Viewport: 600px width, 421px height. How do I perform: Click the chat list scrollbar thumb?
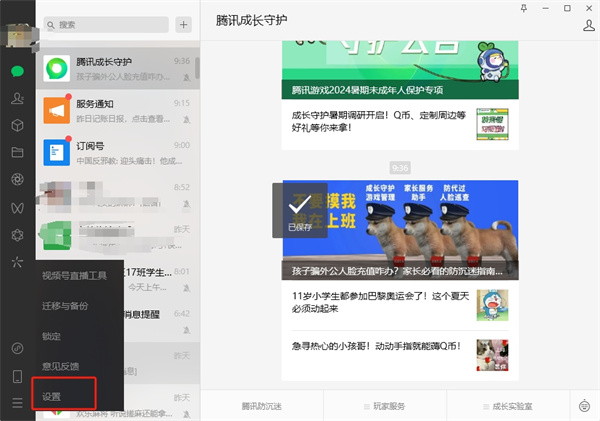pos(197,68)
